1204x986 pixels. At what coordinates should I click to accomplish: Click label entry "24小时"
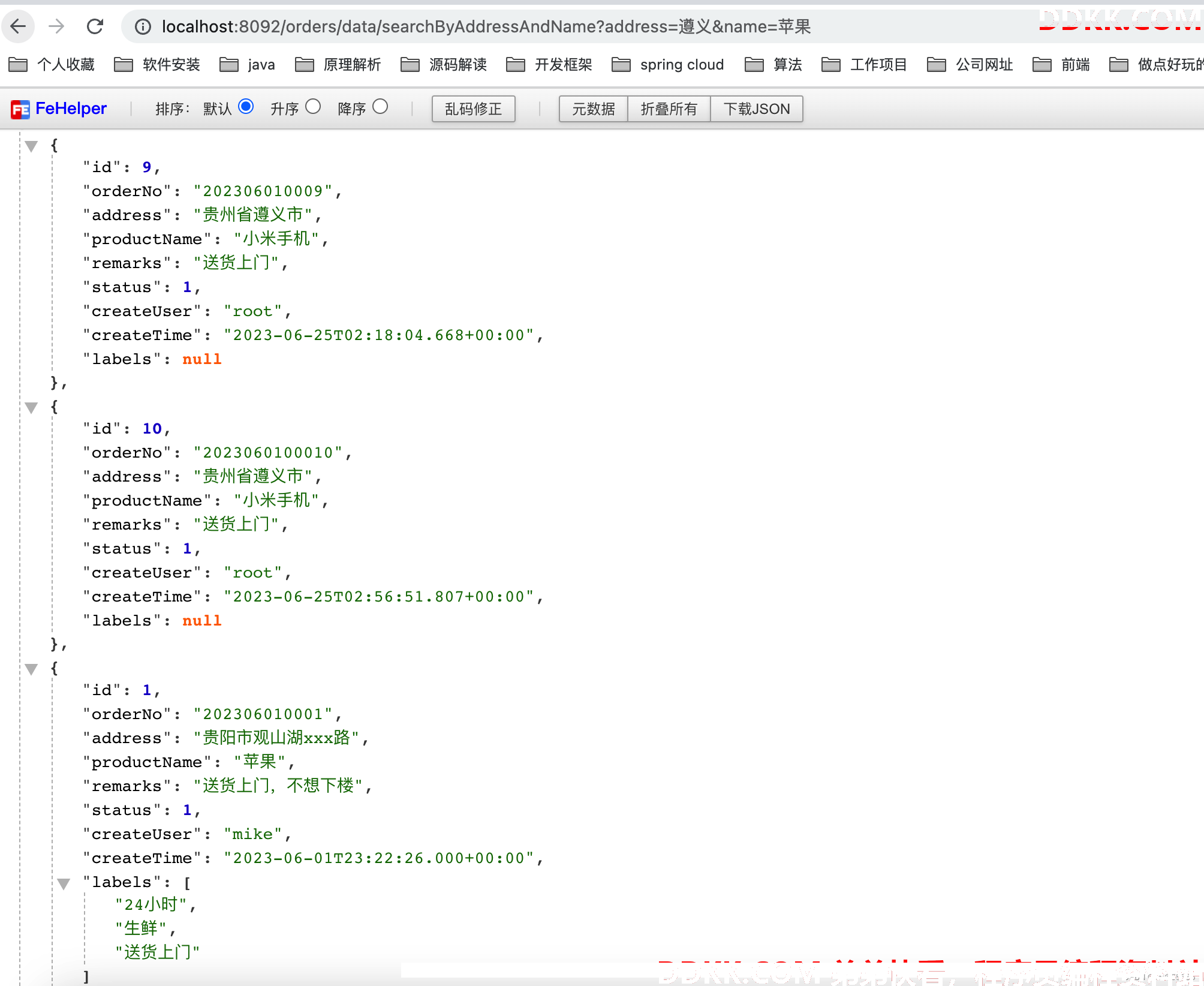click(x=151, y=904)
